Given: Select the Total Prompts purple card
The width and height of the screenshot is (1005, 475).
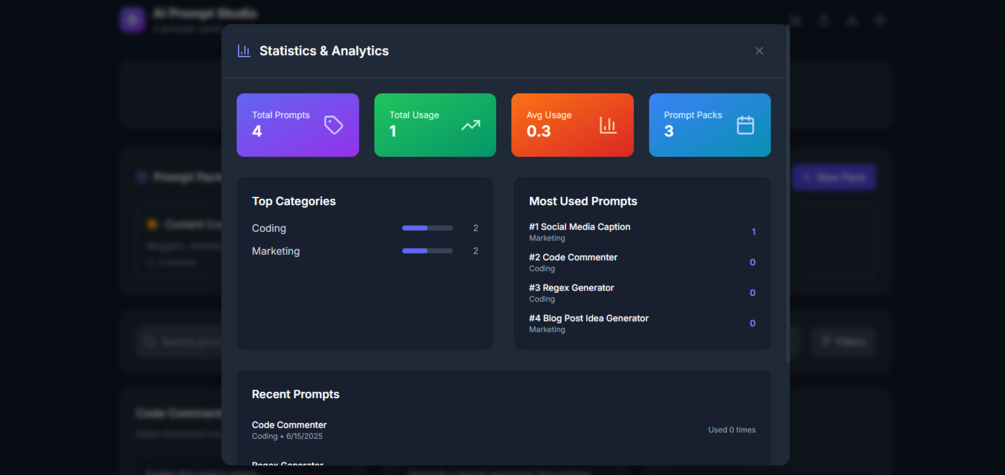Looking at the screenshot, I should (x=297, y=125).
